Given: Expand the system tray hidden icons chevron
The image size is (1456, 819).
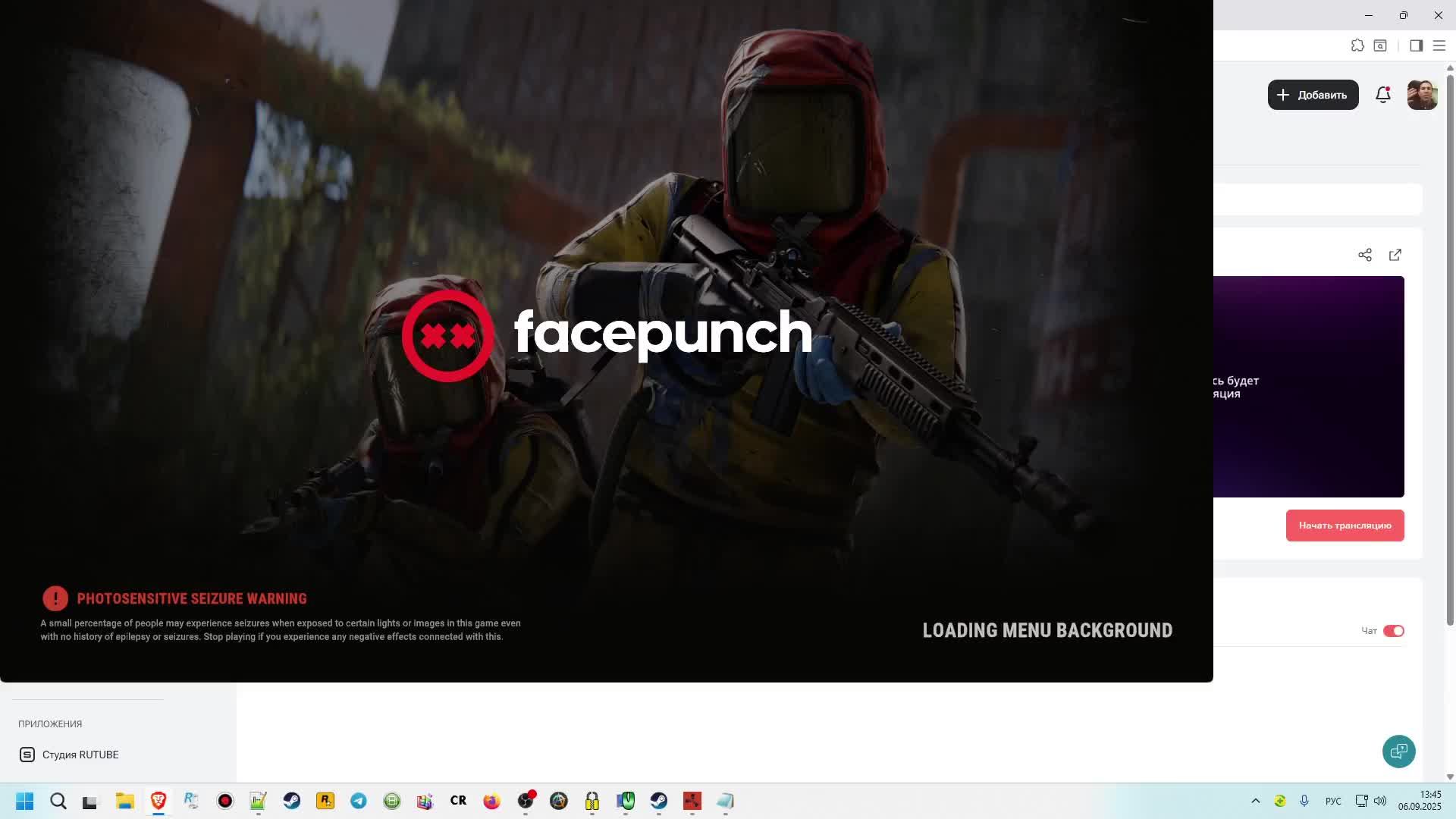Looking at the screenshot, I should pyautogui.click(x=1255, y=801).
